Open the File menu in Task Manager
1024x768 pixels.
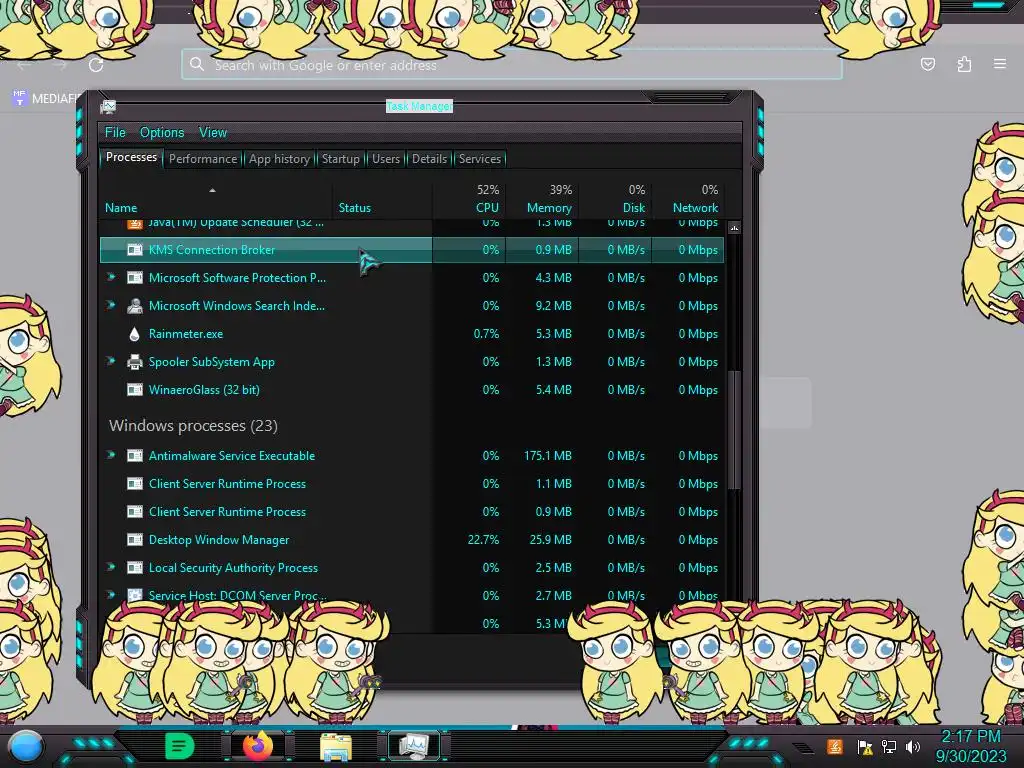[115, 133]
